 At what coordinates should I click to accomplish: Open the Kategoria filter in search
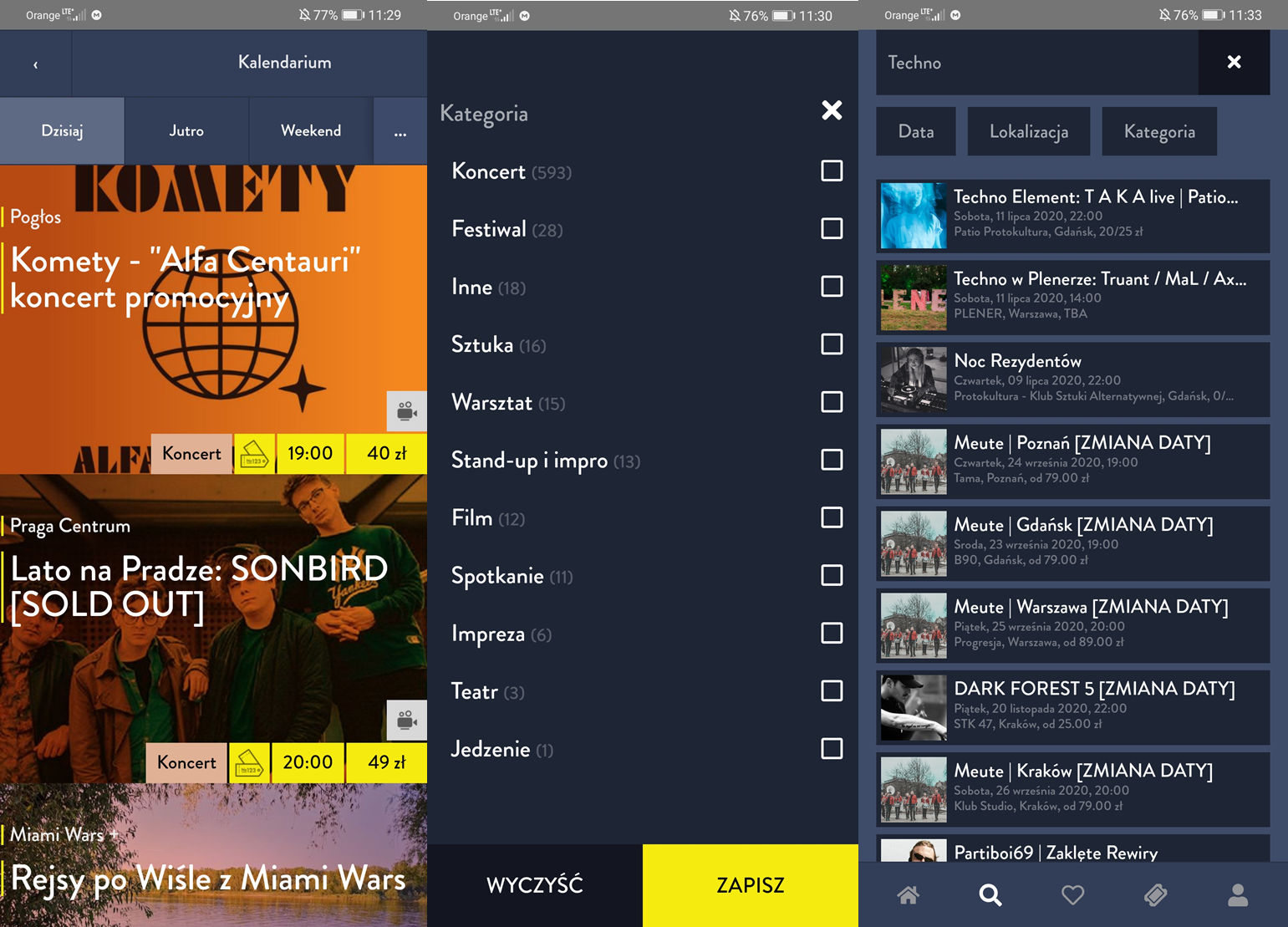pyautogui.click(x=1159, y=131)
